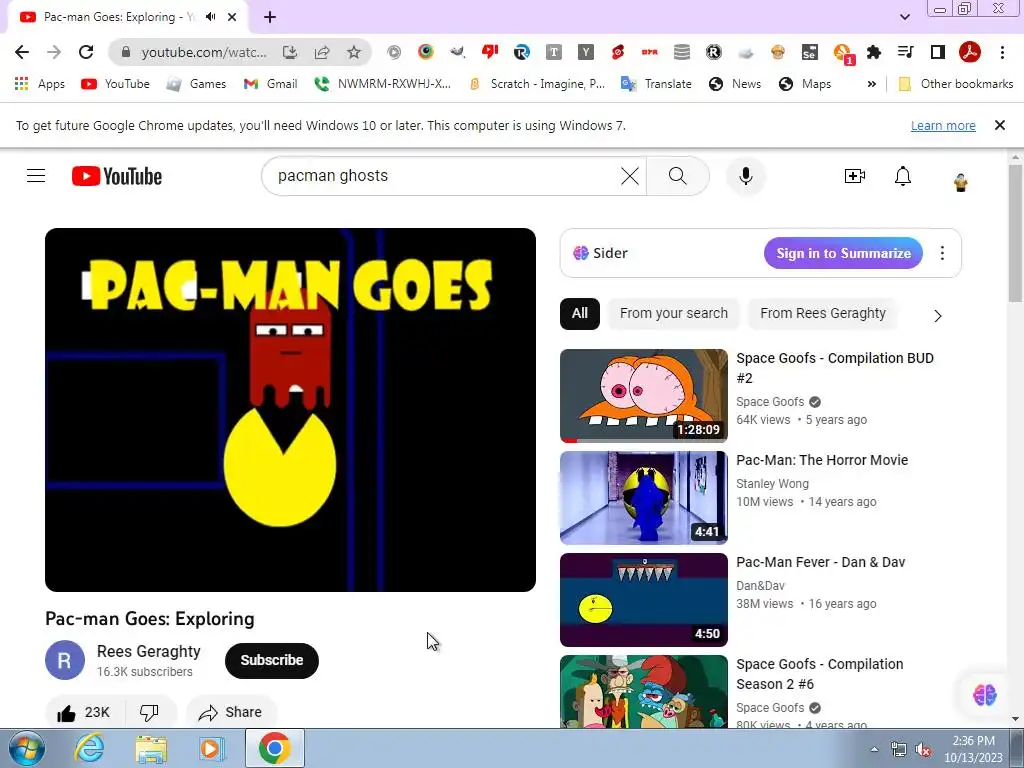Launch Internet Explorer from taskbar
1024x768 pixels.
point(89,748)
